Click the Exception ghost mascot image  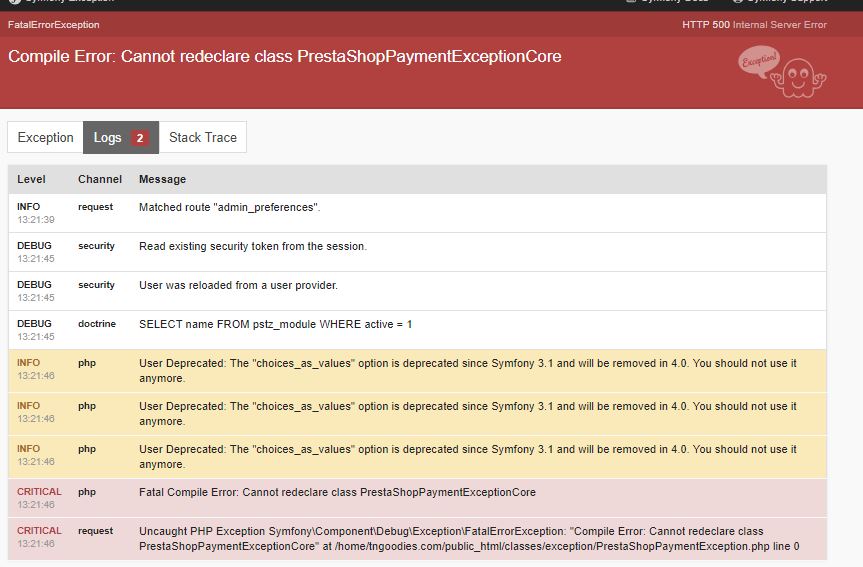tap(782, 72)
